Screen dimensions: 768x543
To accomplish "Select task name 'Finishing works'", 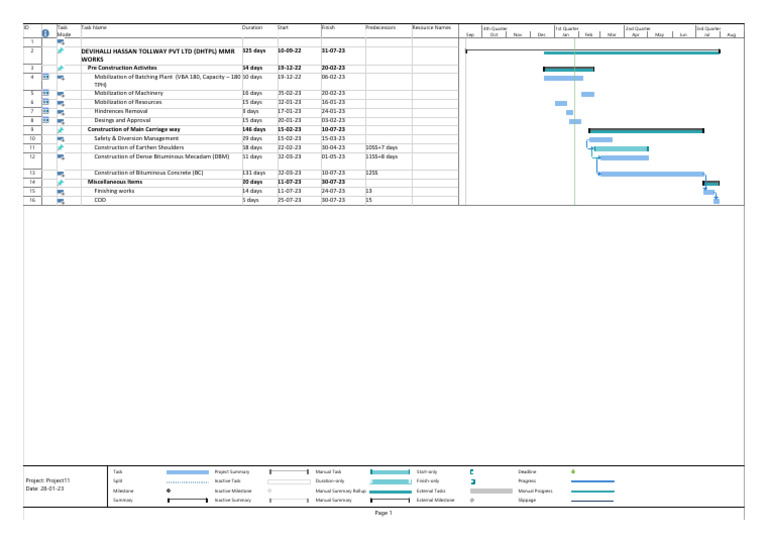I will 114,191.
